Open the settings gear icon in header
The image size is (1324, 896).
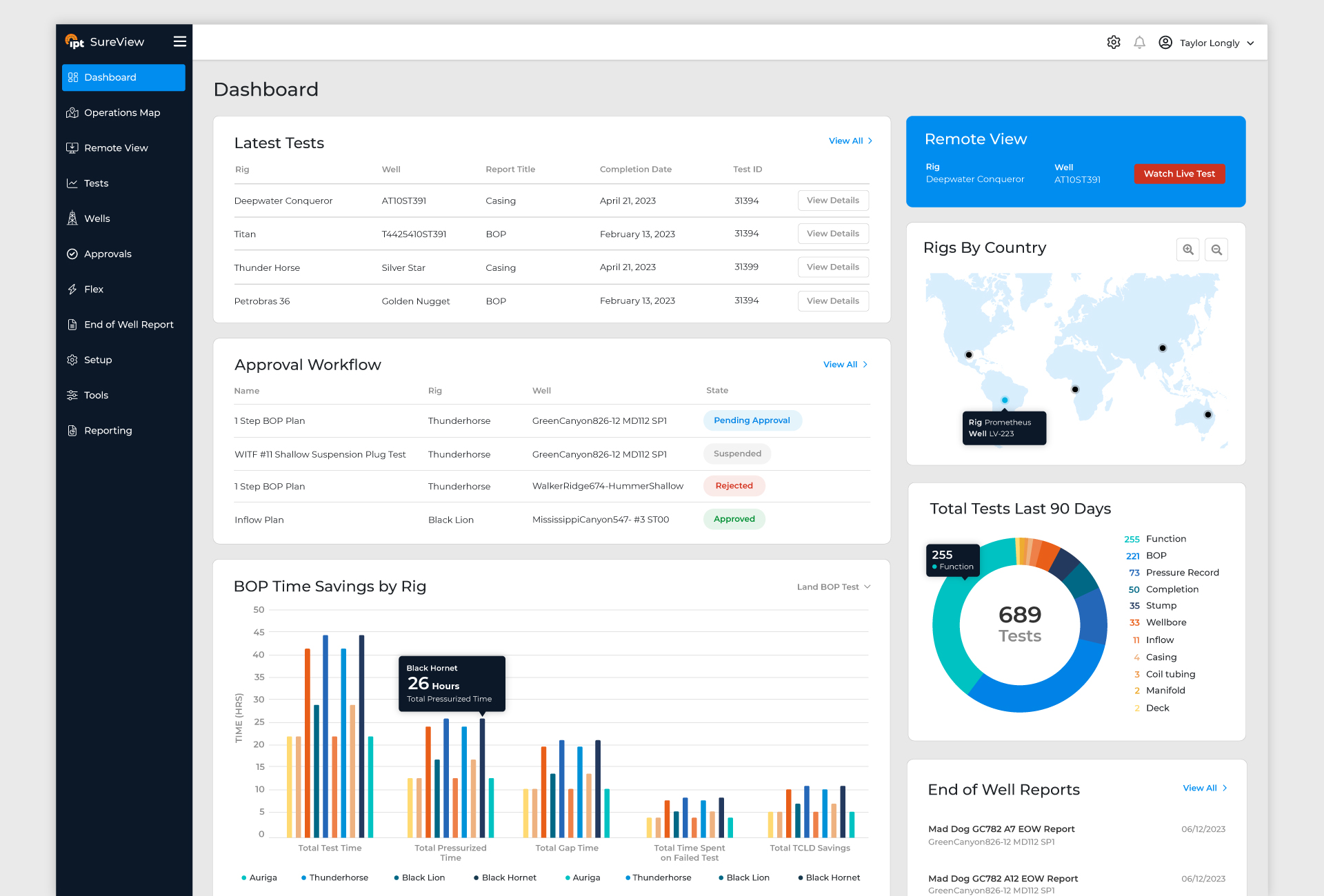(x=1114, y=42)
